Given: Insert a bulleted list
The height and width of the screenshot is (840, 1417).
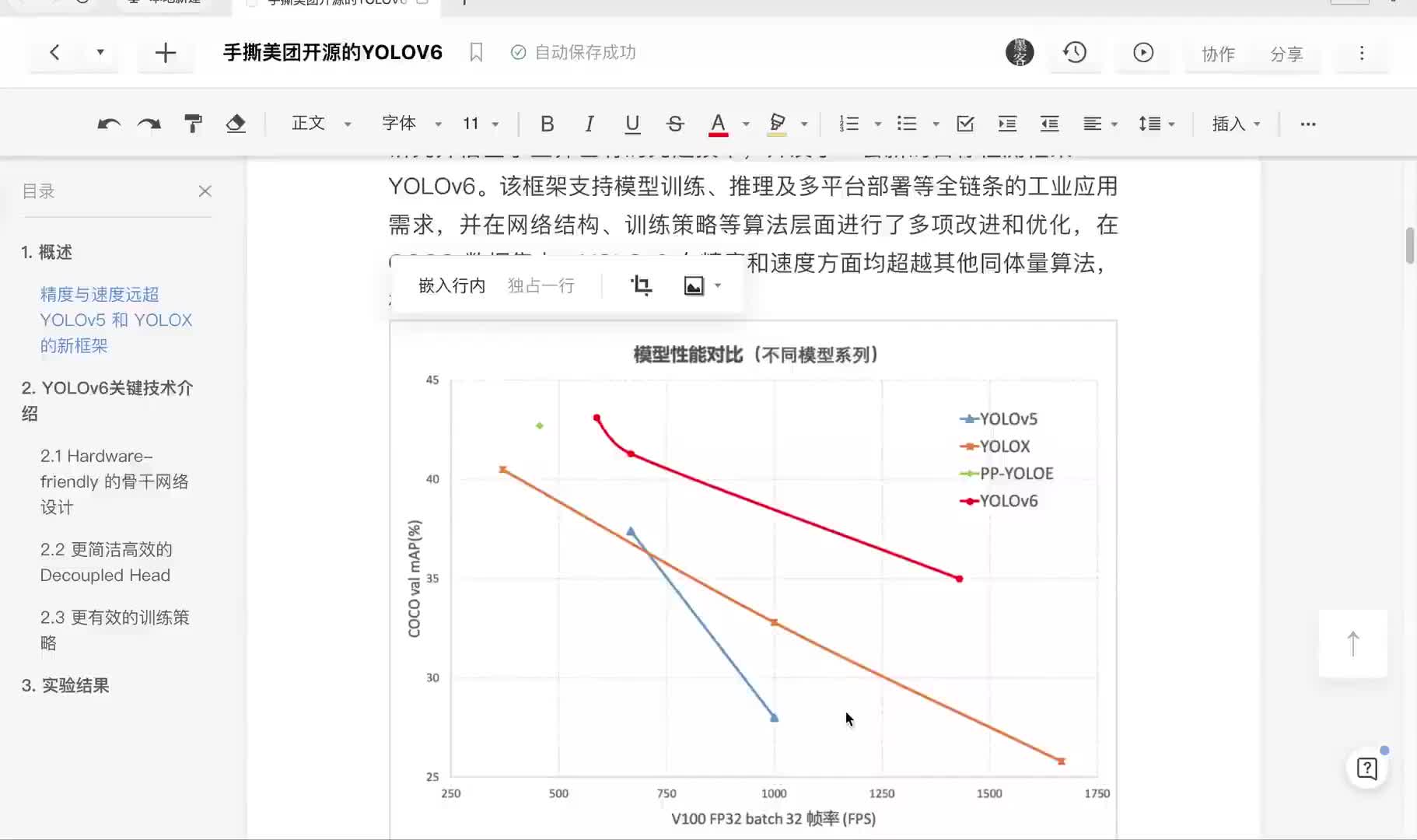Looking at the screenshot, I should 907,124.
